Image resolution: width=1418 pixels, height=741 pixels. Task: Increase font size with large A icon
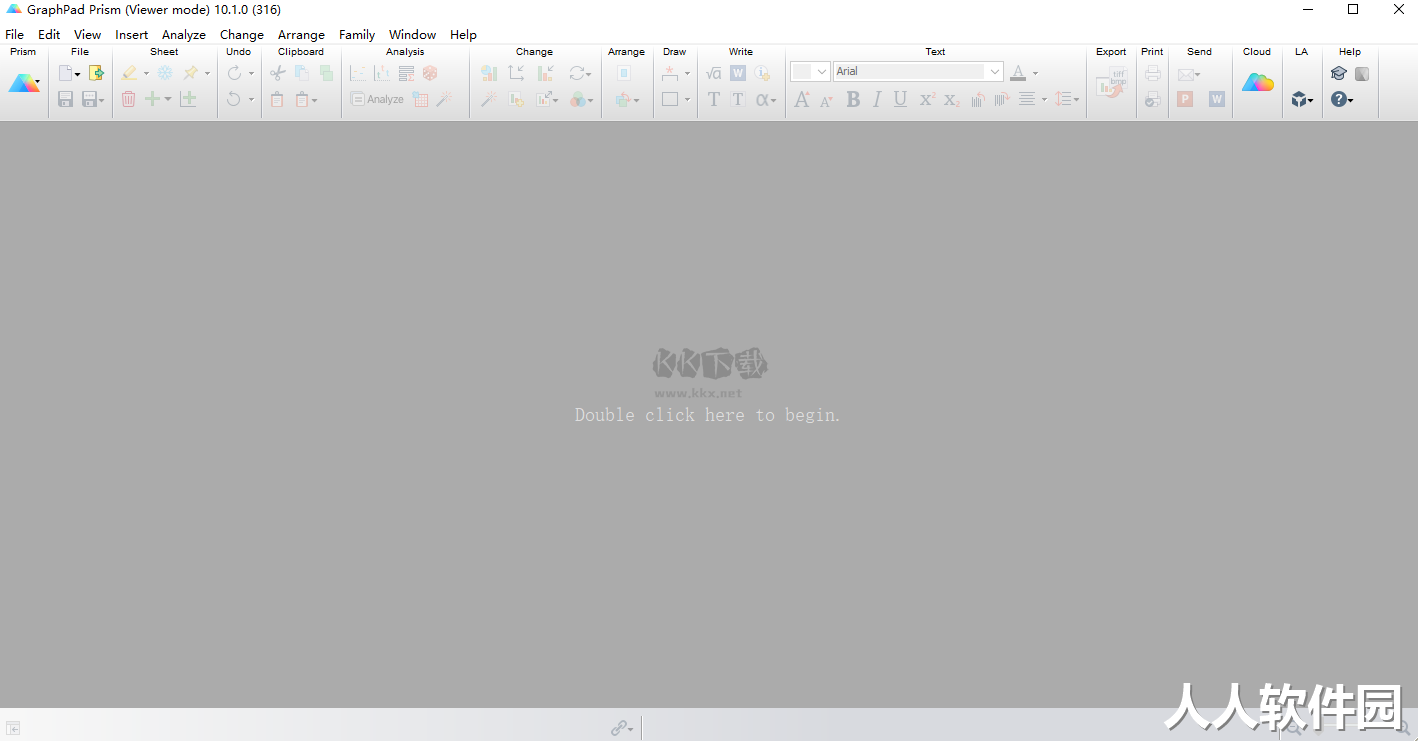click(x=802, y=99)
